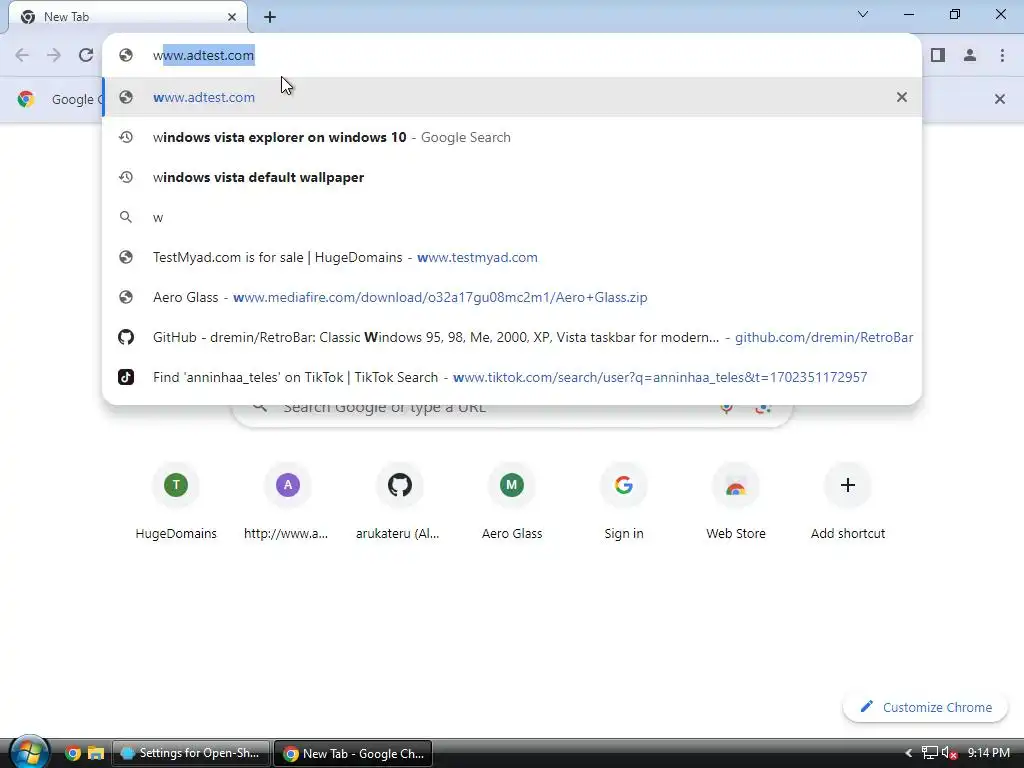Show hidden tray icons arrow
The height and width of the screenshot is (768, 1024).
tap(908, 753)
